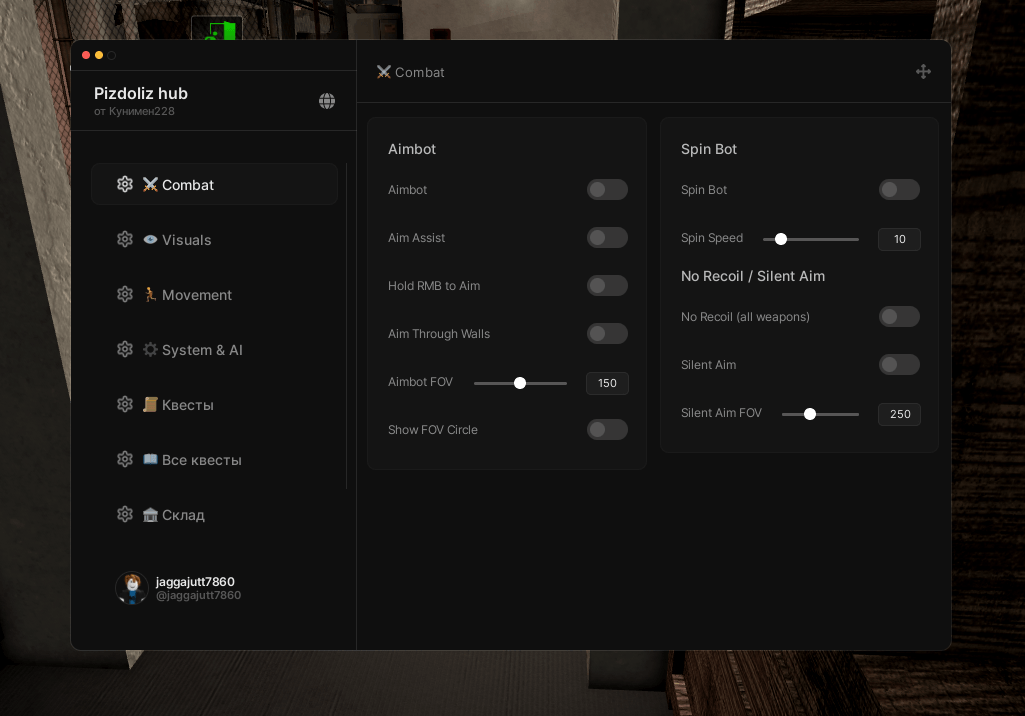
Task: Turn on Aim Assist
Action: (607, 237)
